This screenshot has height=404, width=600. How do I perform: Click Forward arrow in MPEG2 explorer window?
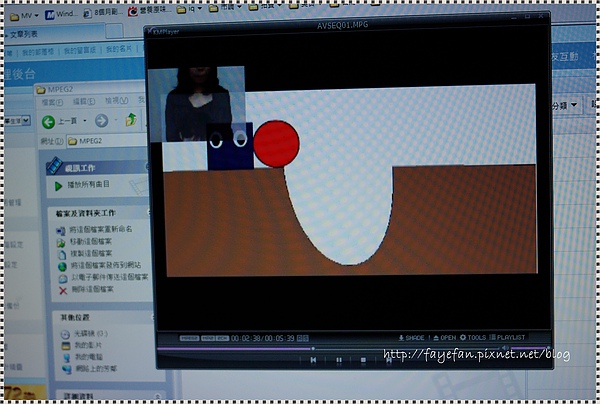[x=101, y=121]
